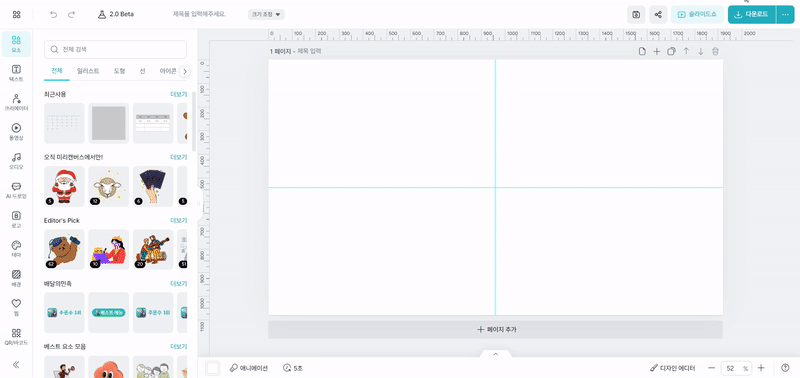This screenshot has height=378, width=800.
Task: Open the QR/바코드 sidebar tab
Action: (x=16, y=337)
